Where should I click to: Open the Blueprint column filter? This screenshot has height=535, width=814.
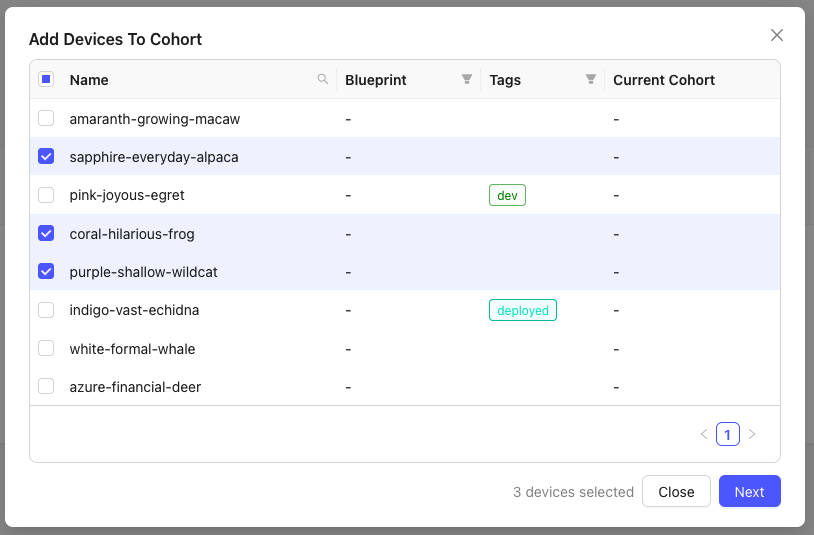pyautogui.click(x=467, y=79)
